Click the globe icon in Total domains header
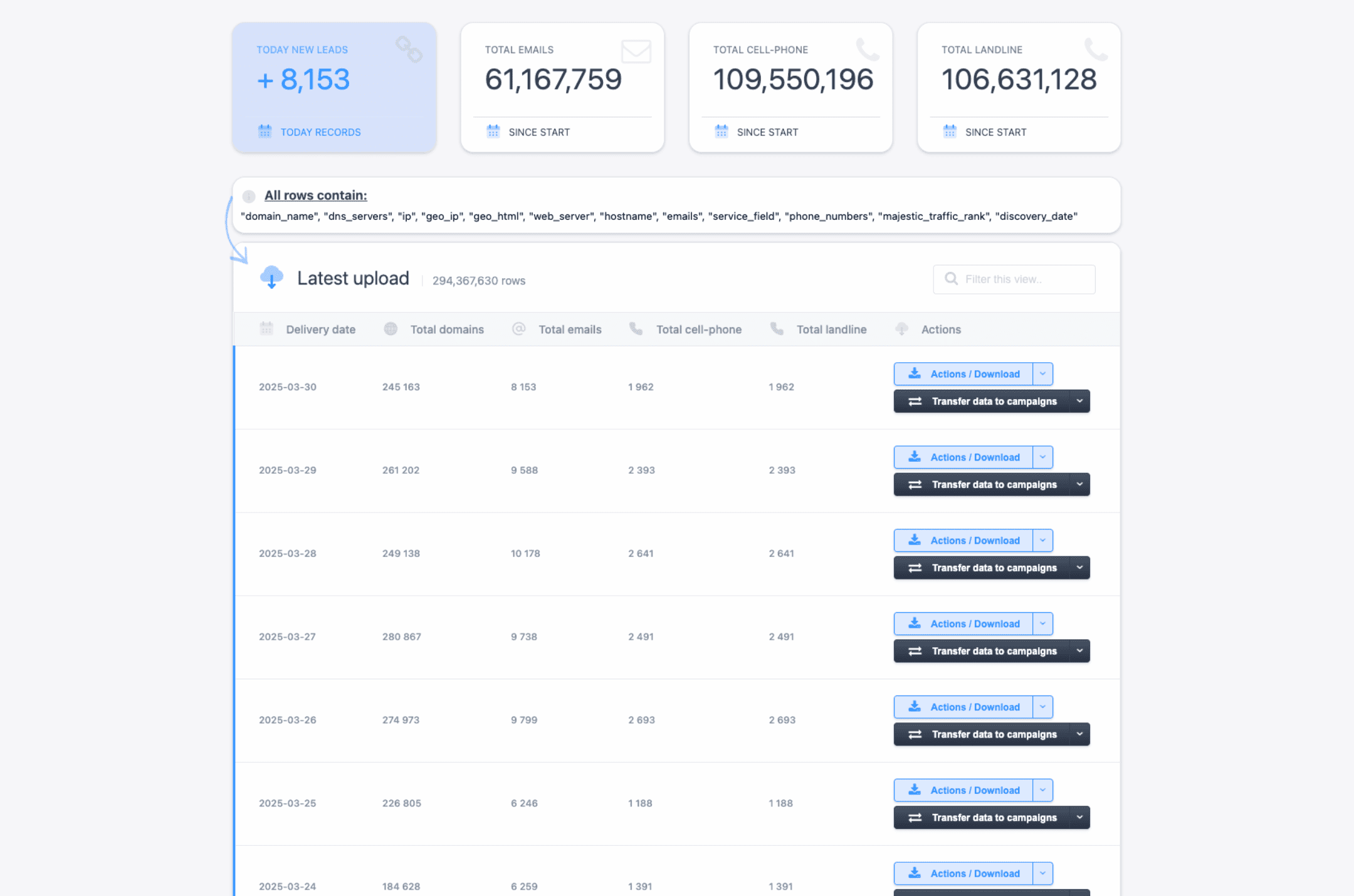The width and height of the screenshot is (1354, 896). tap(391, 329)
